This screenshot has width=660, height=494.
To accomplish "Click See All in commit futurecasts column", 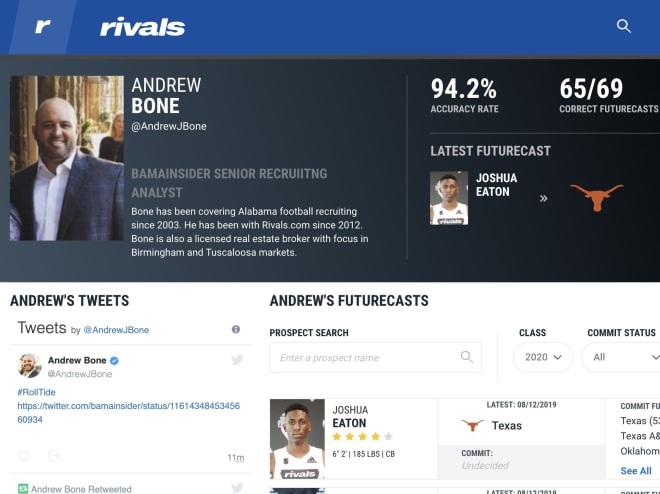I will [636, 470].
